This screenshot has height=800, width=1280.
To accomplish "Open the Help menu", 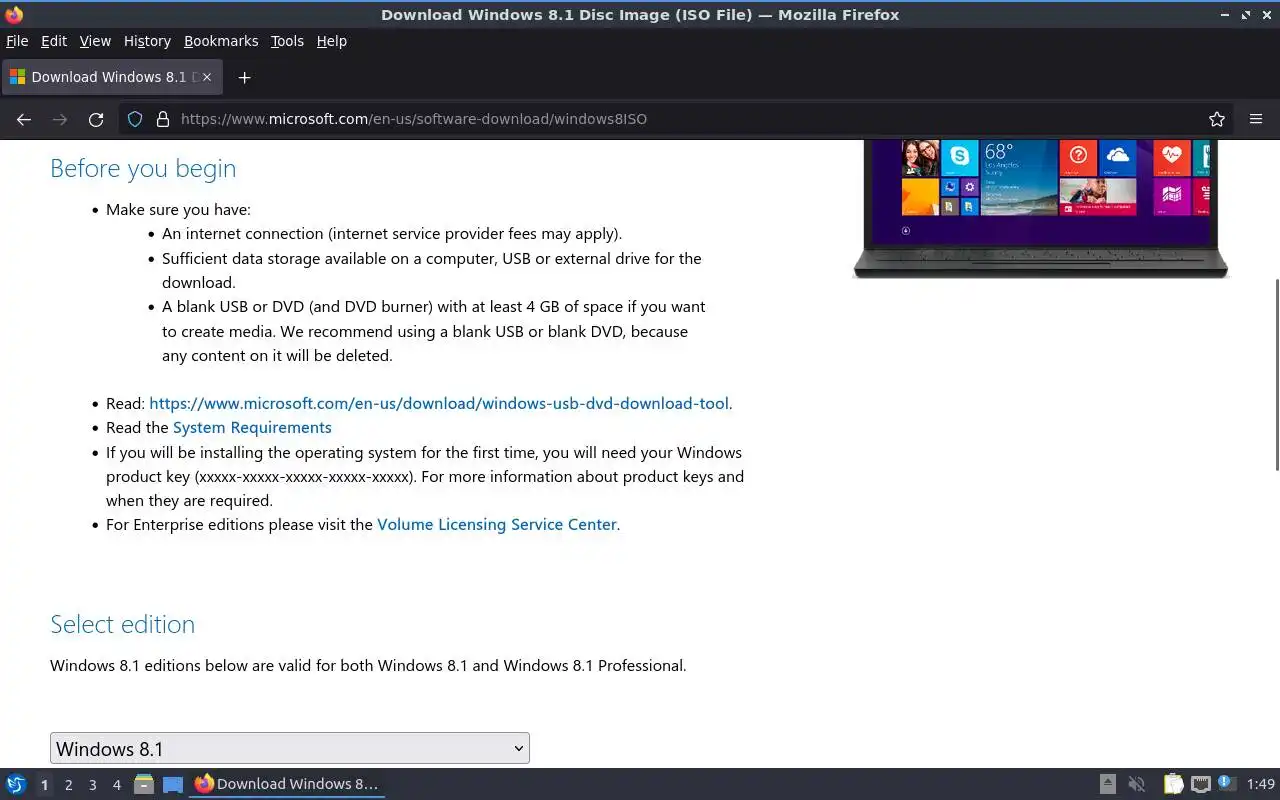I will click(x=332, y=41).
